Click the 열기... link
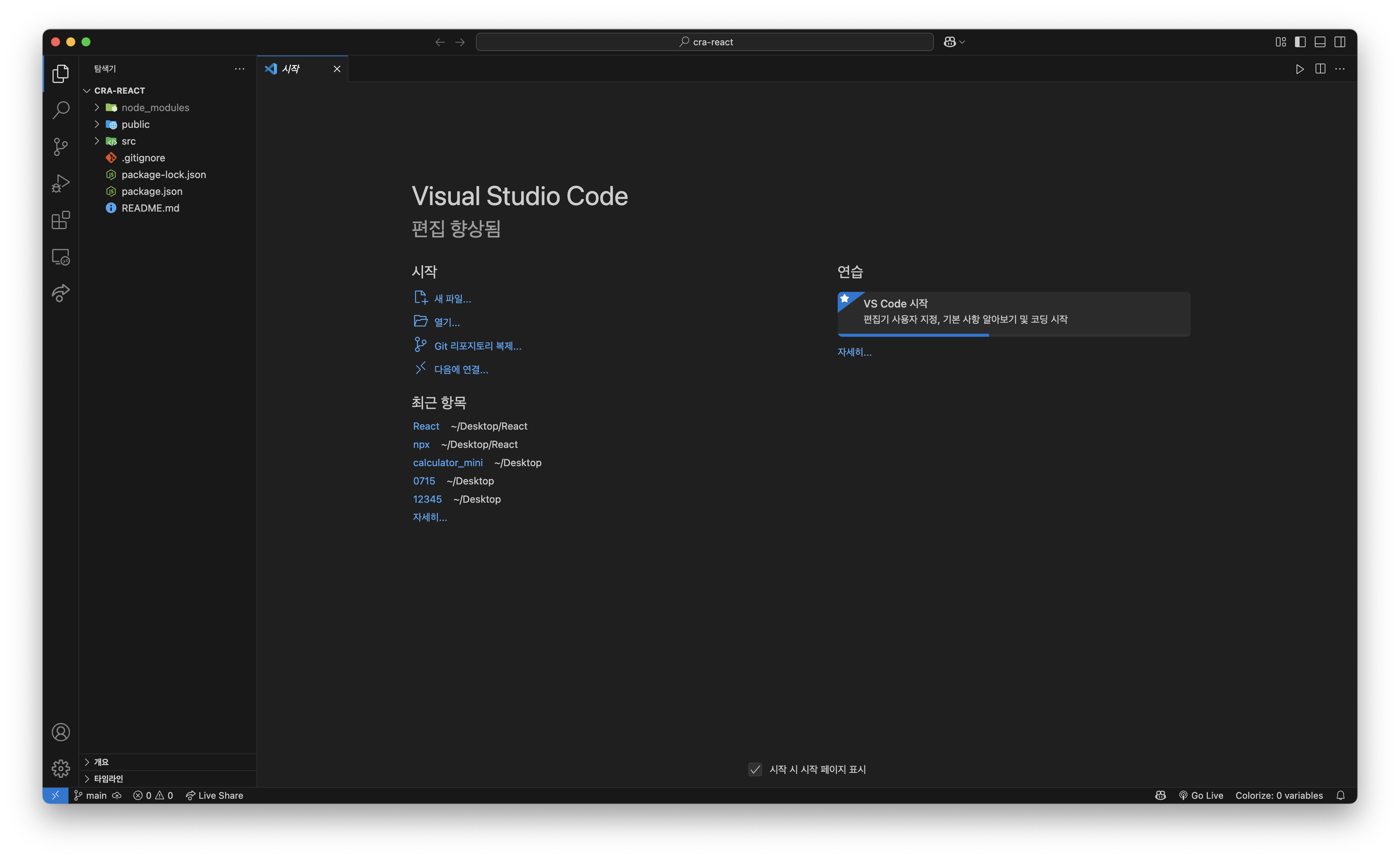1400x860 pixels. click(437, 322)
